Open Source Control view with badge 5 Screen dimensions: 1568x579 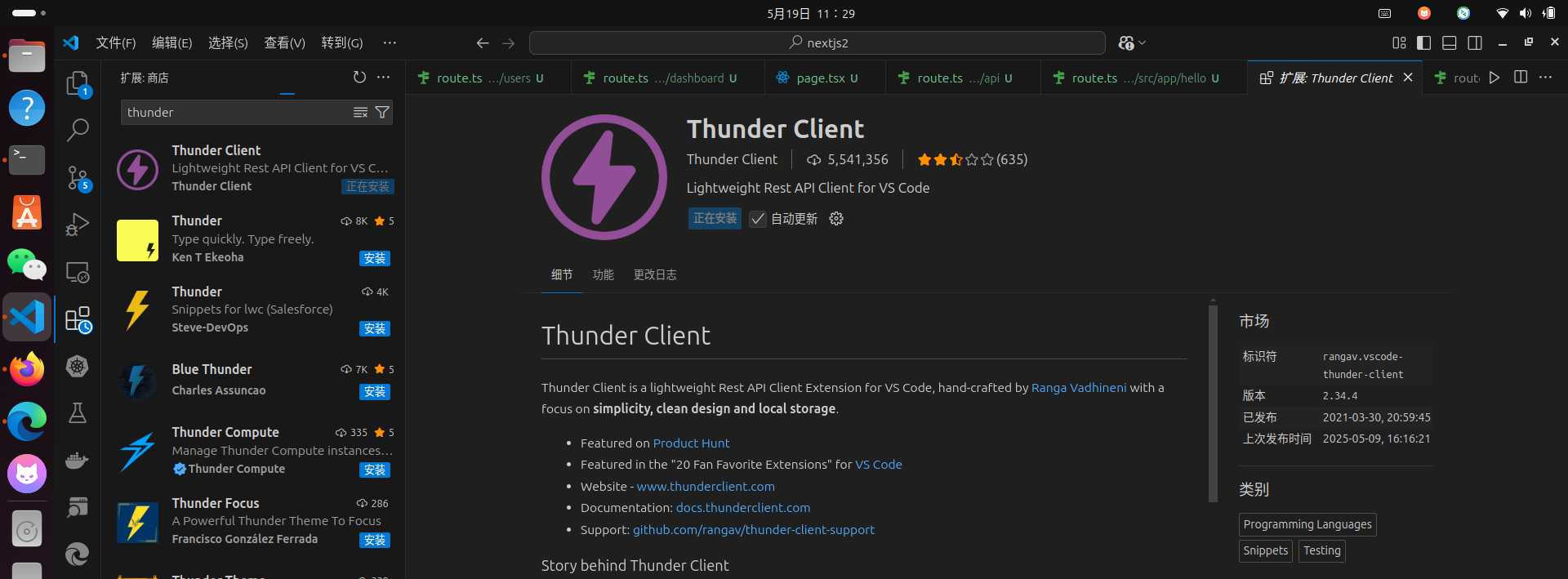78,177
